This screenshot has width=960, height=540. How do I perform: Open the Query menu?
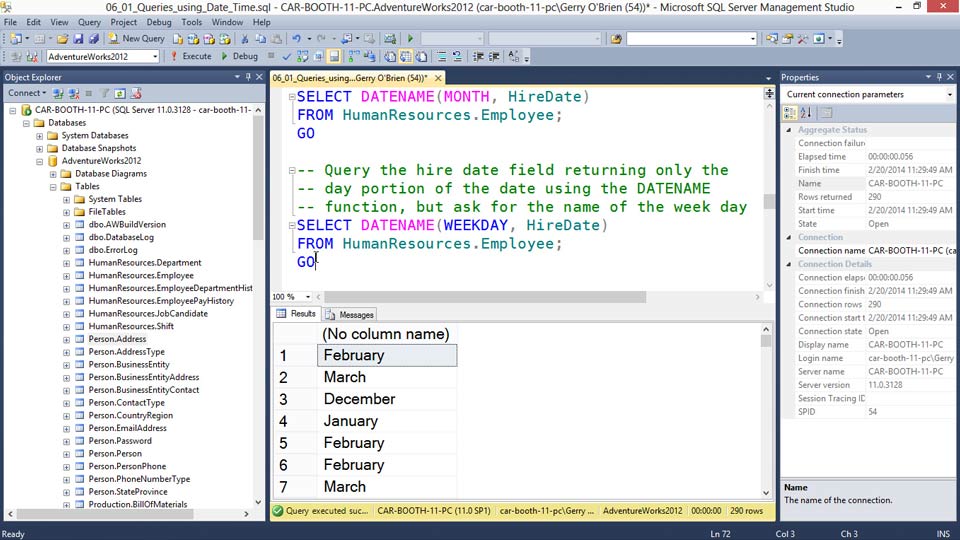click(x=89, y=22)
